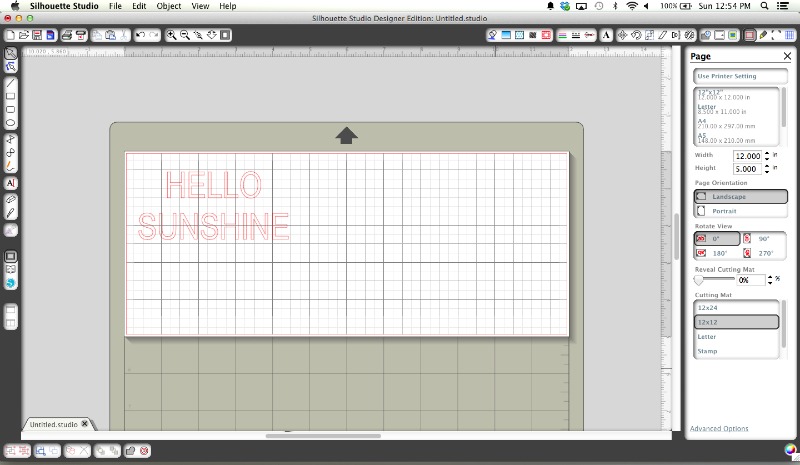
Task: Select the Line drawing tool
Action: (11, 83)
